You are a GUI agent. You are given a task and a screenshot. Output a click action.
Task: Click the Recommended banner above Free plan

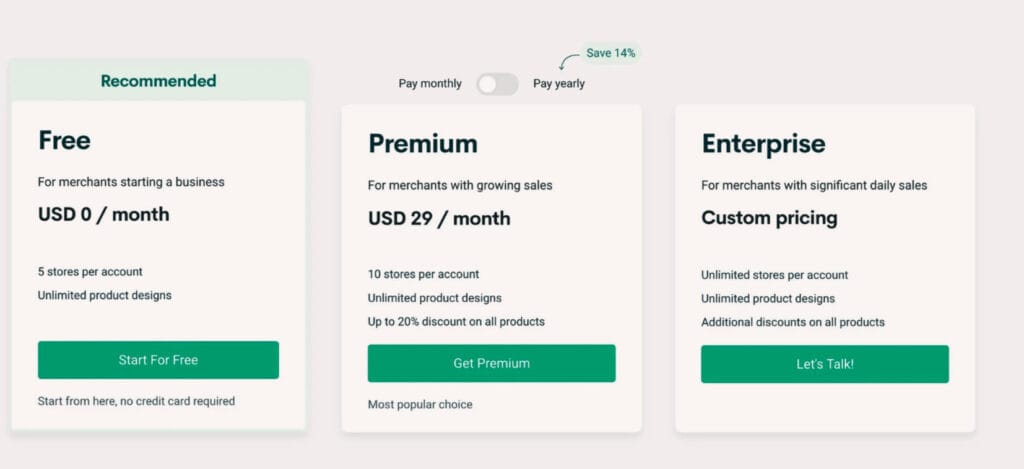click(x=158, y=80)
